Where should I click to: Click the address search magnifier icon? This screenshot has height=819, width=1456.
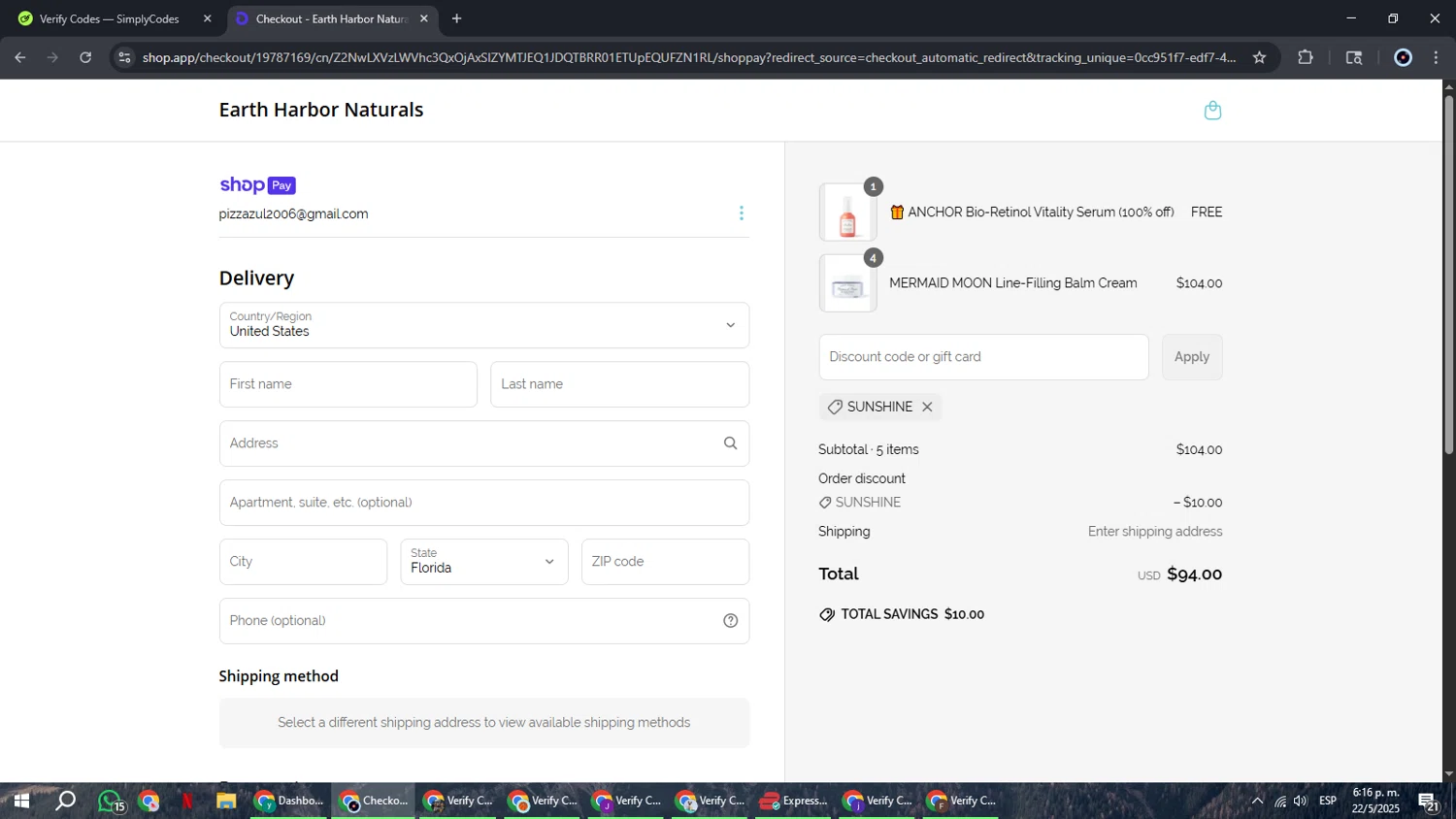pyautogui.click(x=730, y=443)
